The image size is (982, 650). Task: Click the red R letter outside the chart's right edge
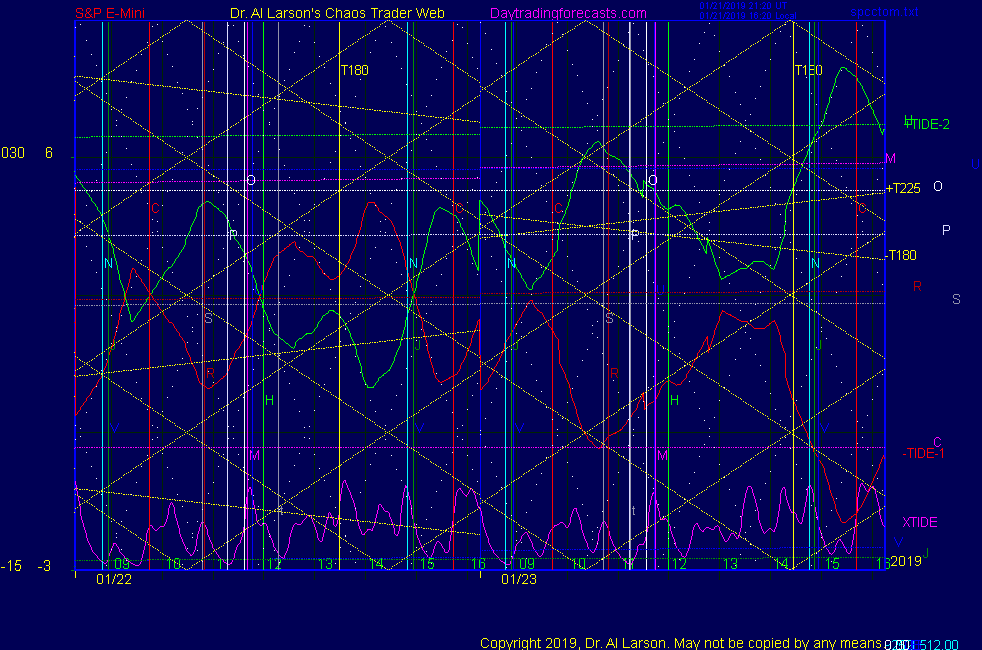click(917, 287)
